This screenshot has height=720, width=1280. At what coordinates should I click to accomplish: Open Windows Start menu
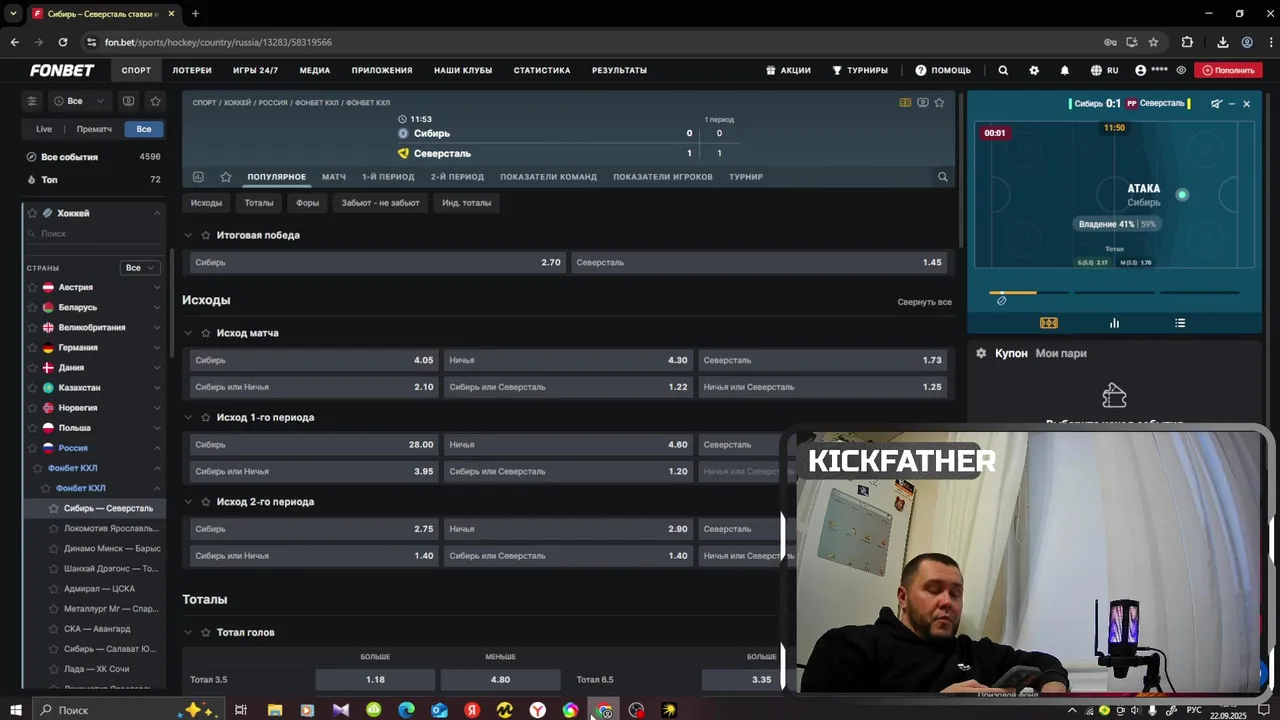[16, 710]
